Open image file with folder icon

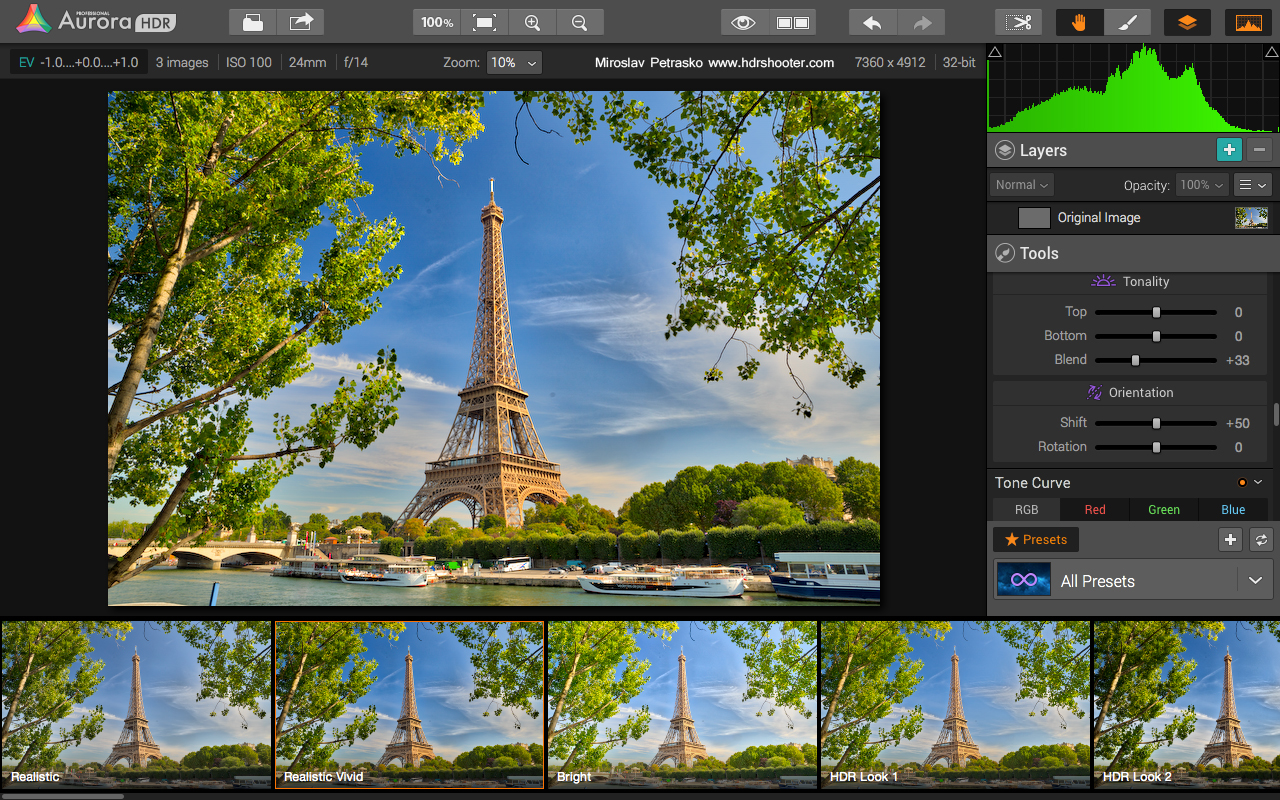253,22
